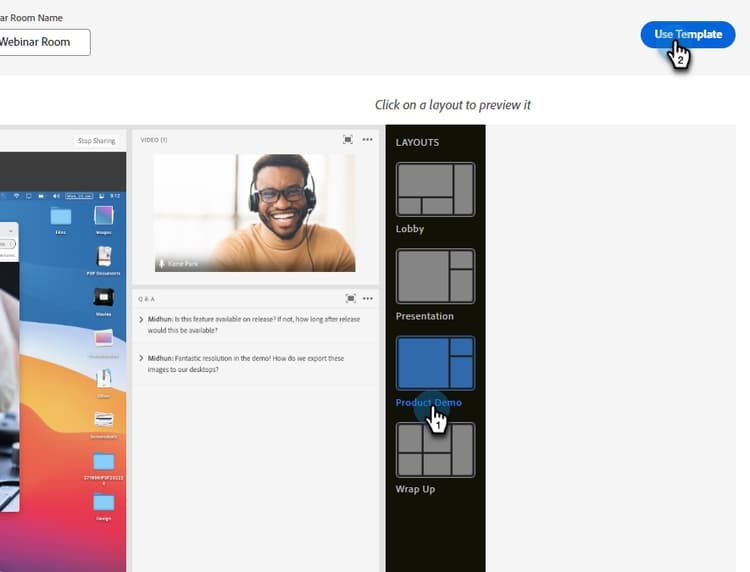Open Video pod options menu
The image size is (750, 572).
pyautogui.click(x=368, y=140)
